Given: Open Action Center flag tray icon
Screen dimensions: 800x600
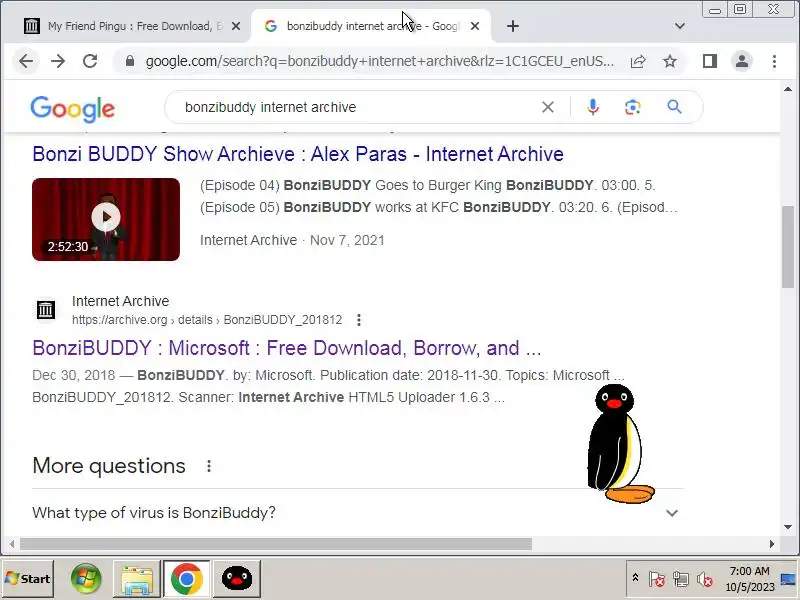Looking at the screenshot, I should (x=657, y=580).
